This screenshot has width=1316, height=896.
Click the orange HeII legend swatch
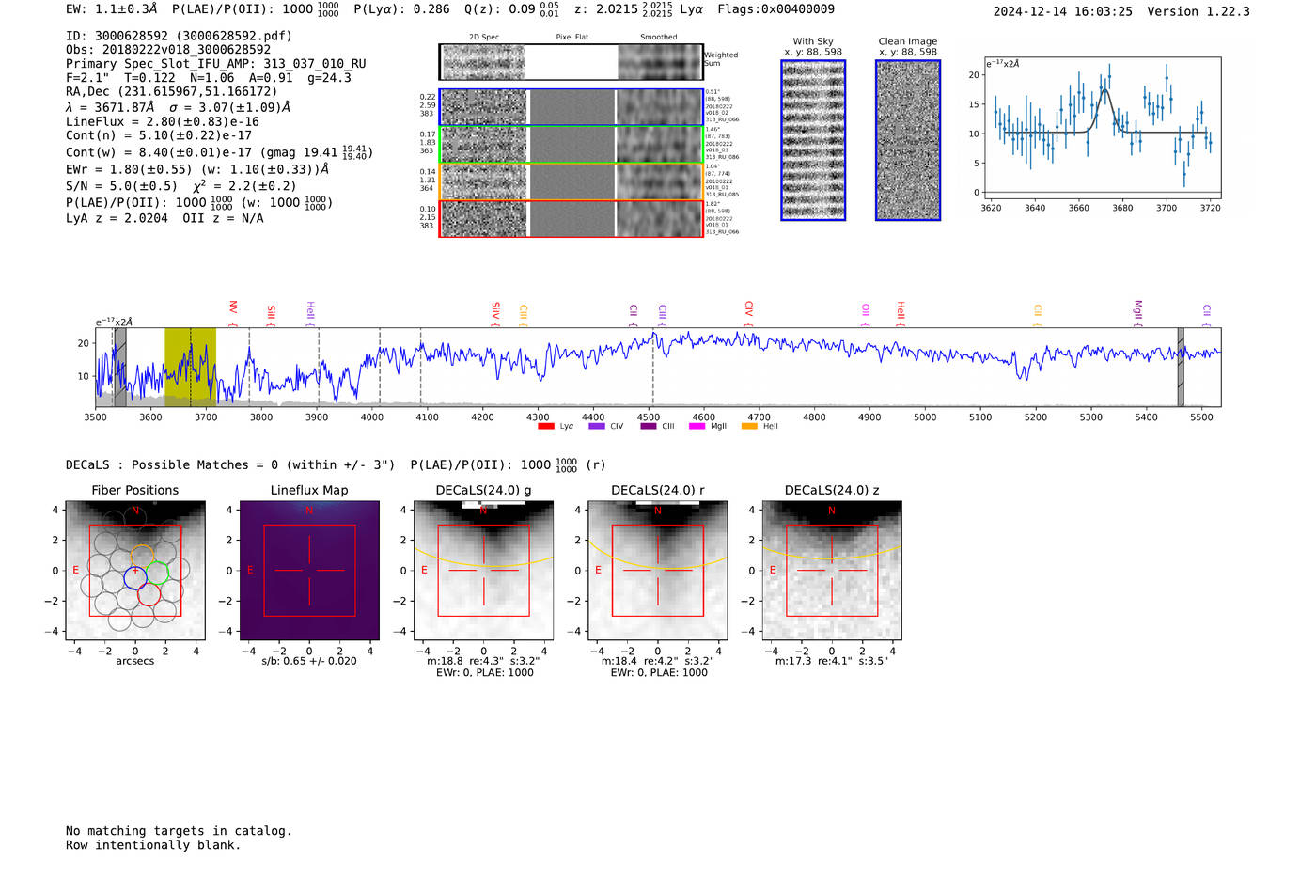(x=749, y=427)
